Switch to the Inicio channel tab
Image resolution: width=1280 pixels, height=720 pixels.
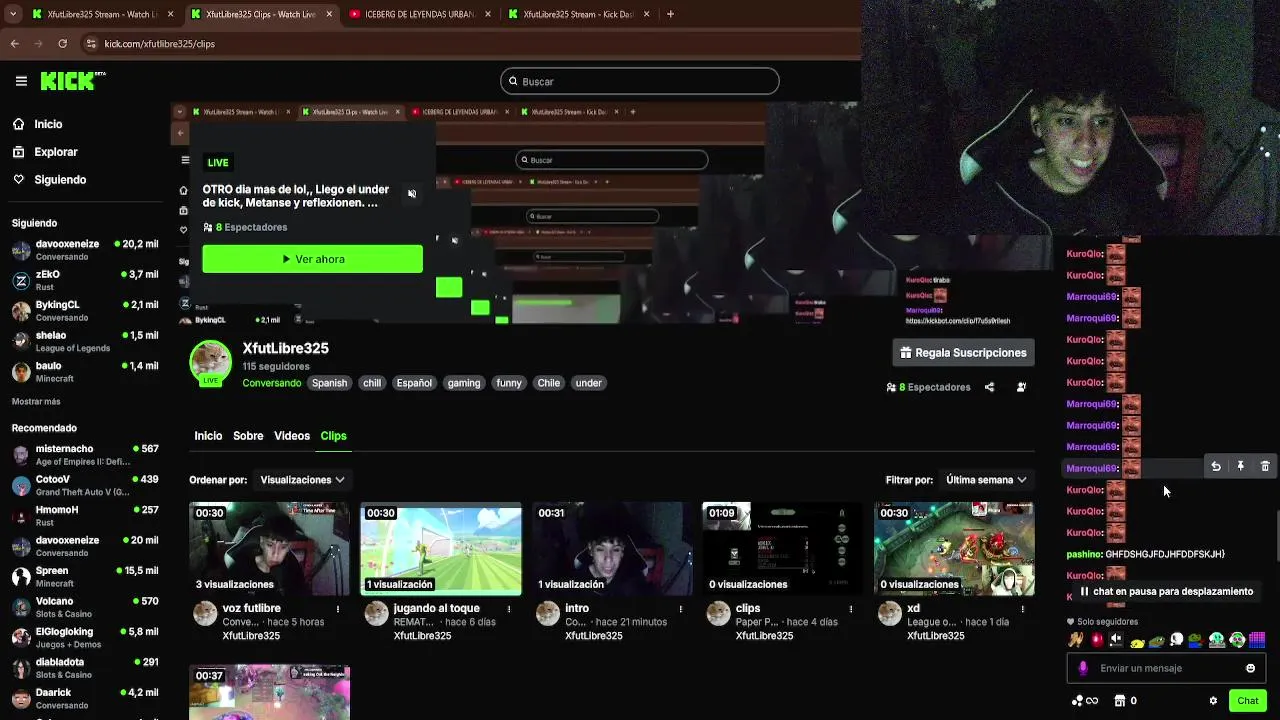click(x=208, y=436)
